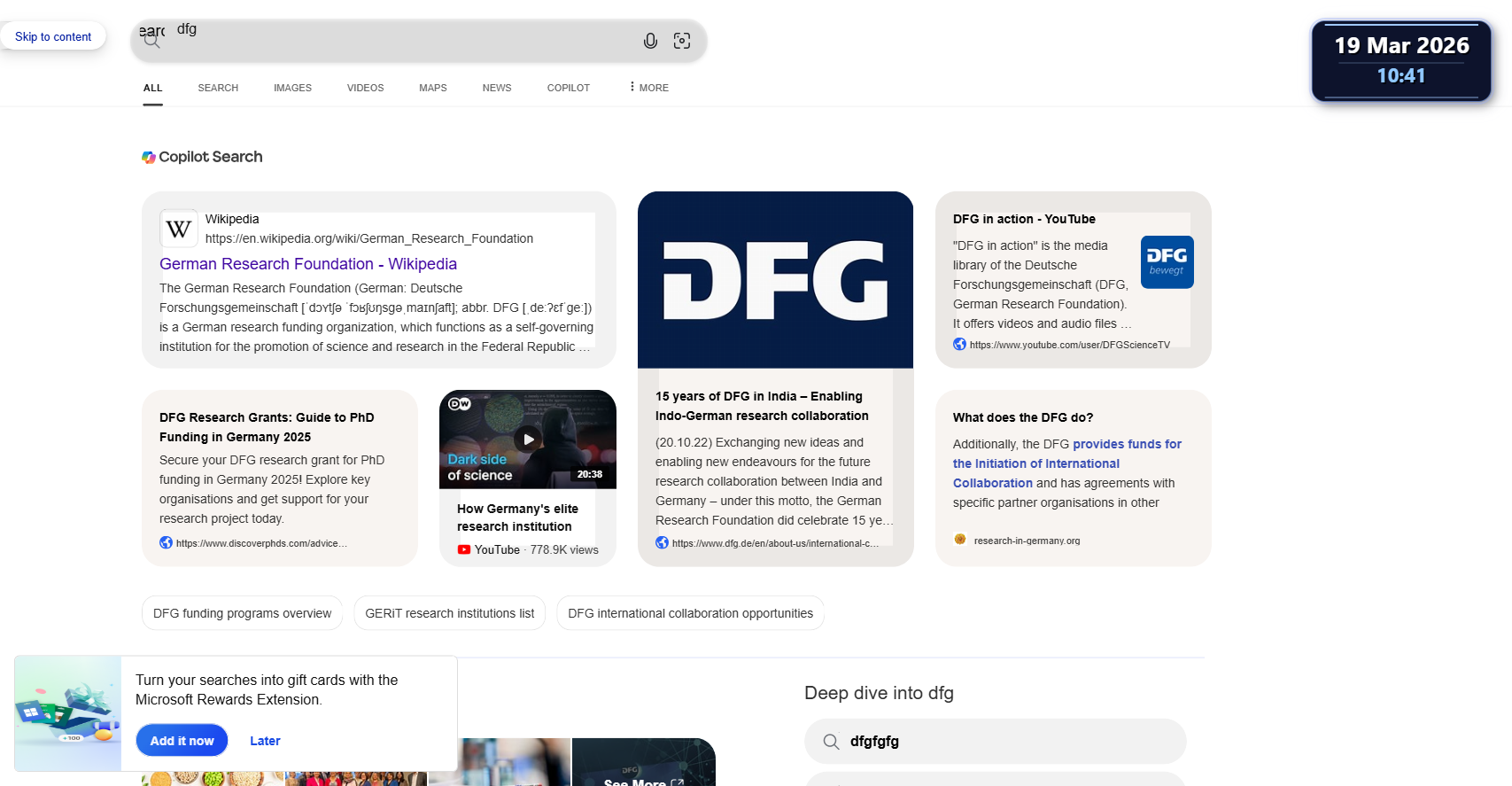Viewport: 1512px width, 786px height.
Task: Select GERiT research institutions list chip
Action: coord(450,613)
